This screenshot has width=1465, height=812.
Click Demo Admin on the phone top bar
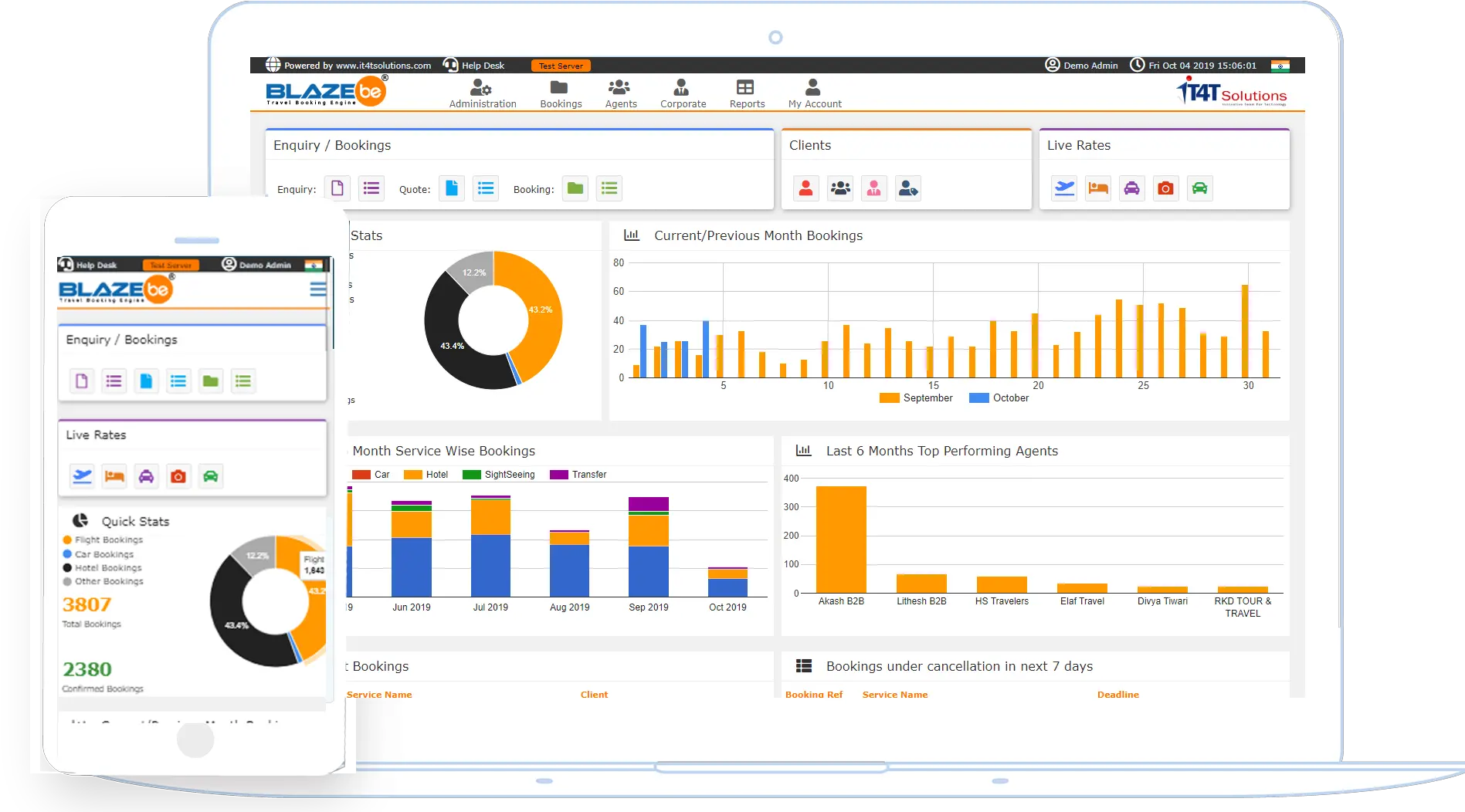coord(256,265)
